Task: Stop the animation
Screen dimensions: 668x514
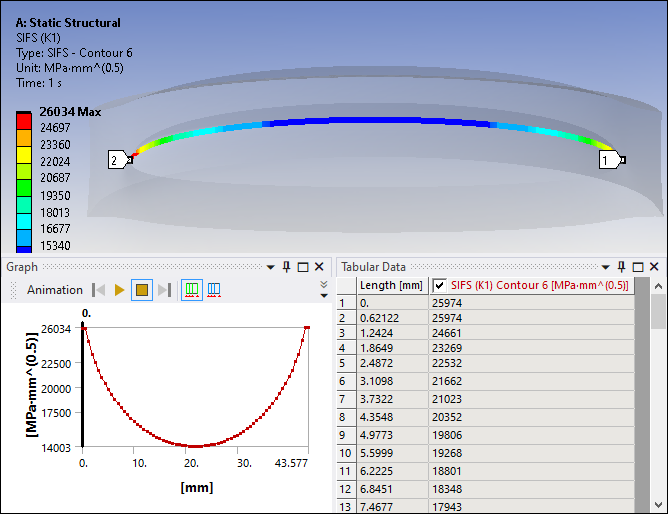Action: pyautogui.click(x=142, y=290)
